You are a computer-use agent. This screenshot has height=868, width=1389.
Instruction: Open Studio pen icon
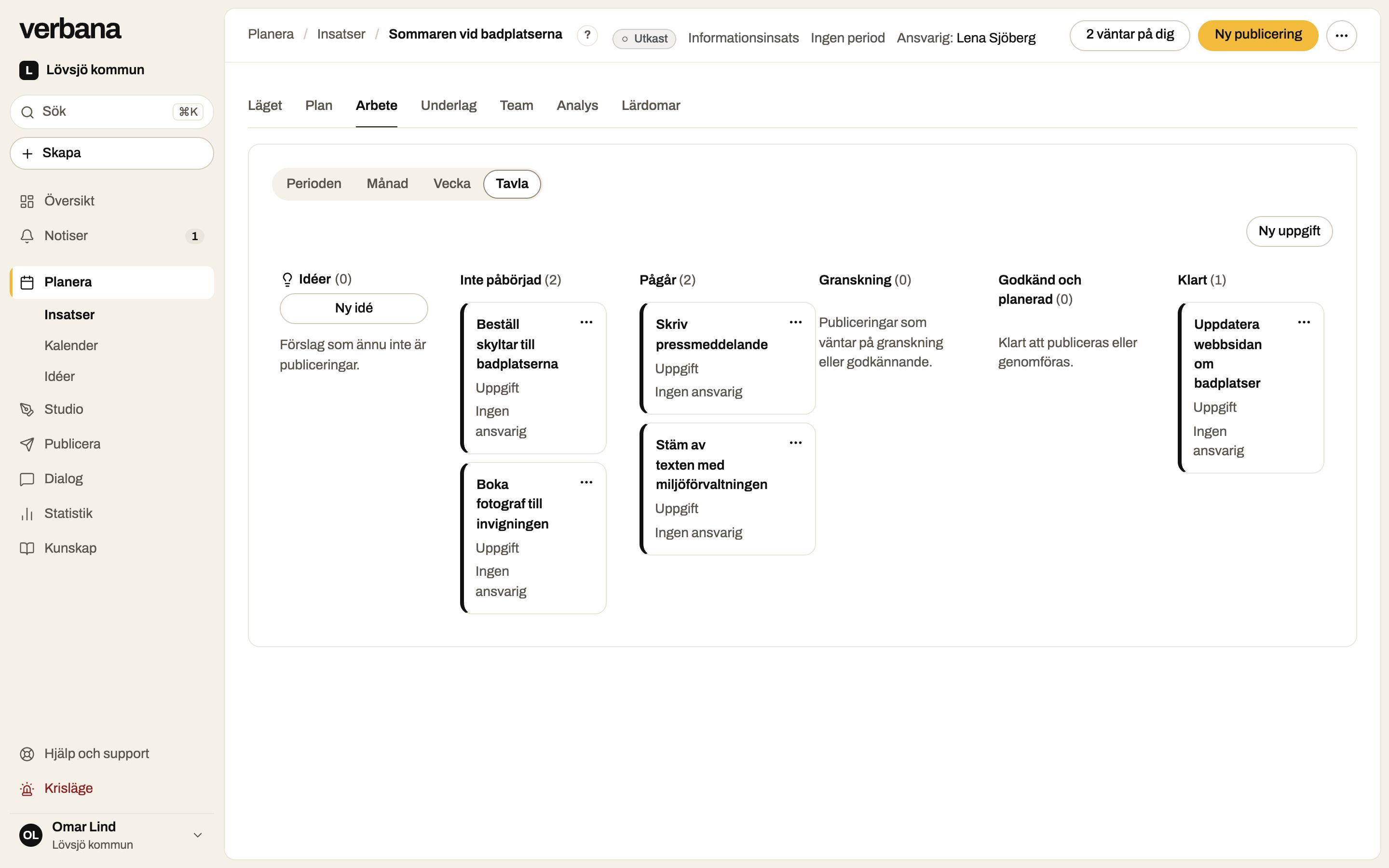(27, 409)
